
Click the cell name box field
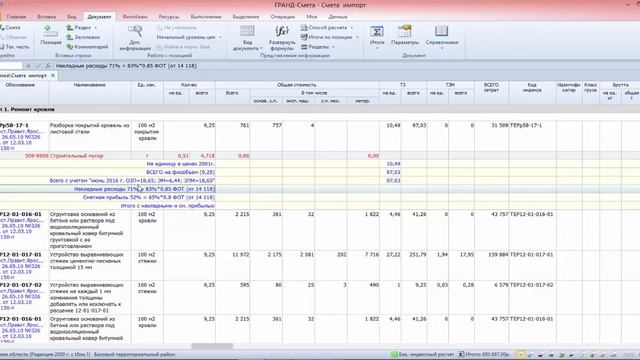pos(11,66)
